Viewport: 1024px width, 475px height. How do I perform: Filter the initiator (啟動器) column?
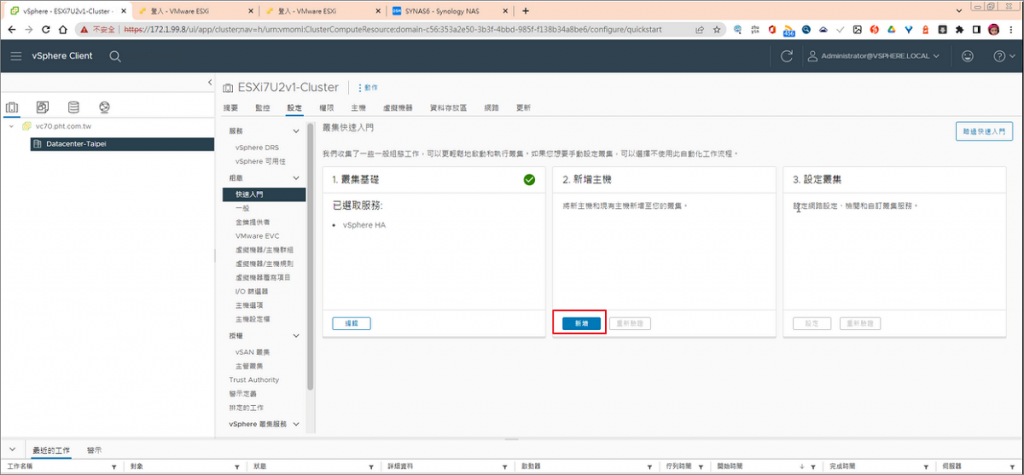click(650, 468)
